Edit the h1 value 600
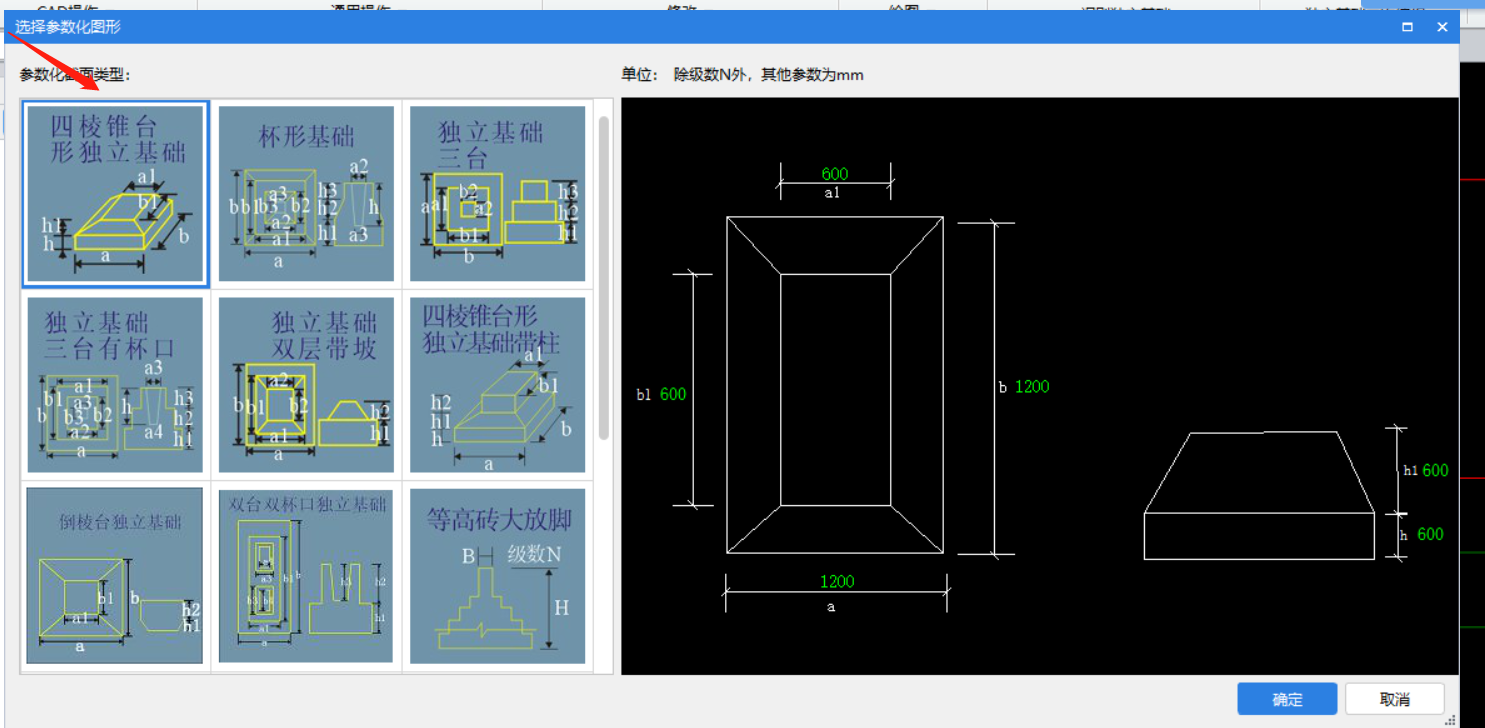This screenshot has width=1485, height=728. (x=1435, y=470)
